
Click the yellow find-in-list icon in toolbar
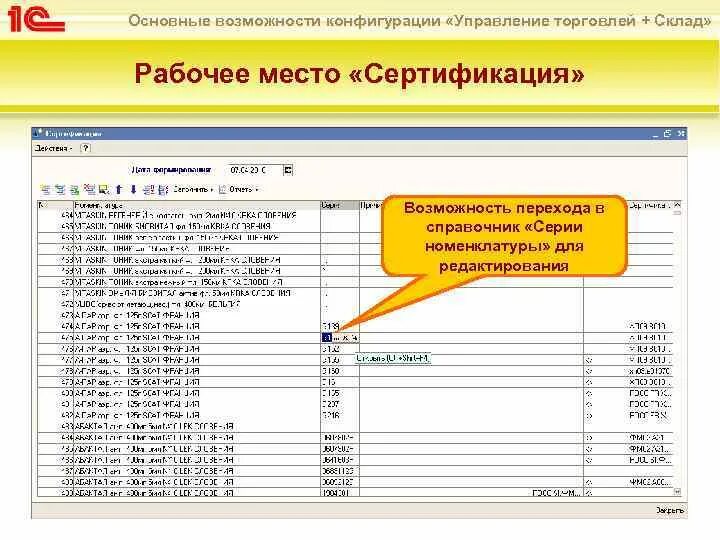coord(104,189)
